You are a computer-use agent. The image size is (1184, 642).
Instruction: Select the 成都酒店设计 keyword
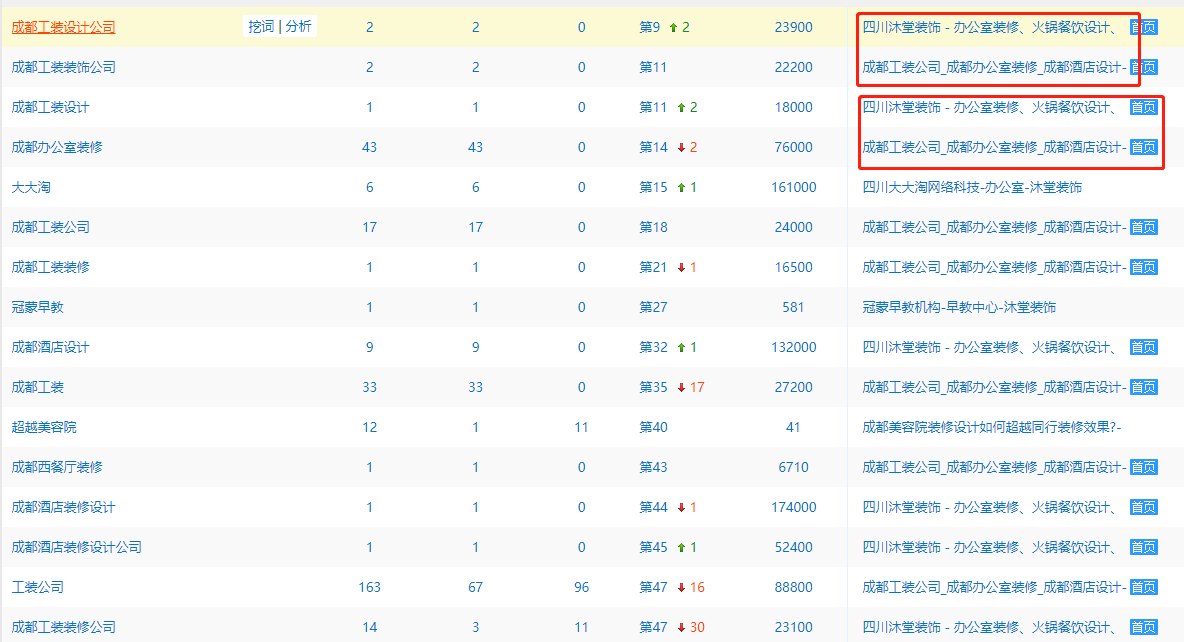51,347
